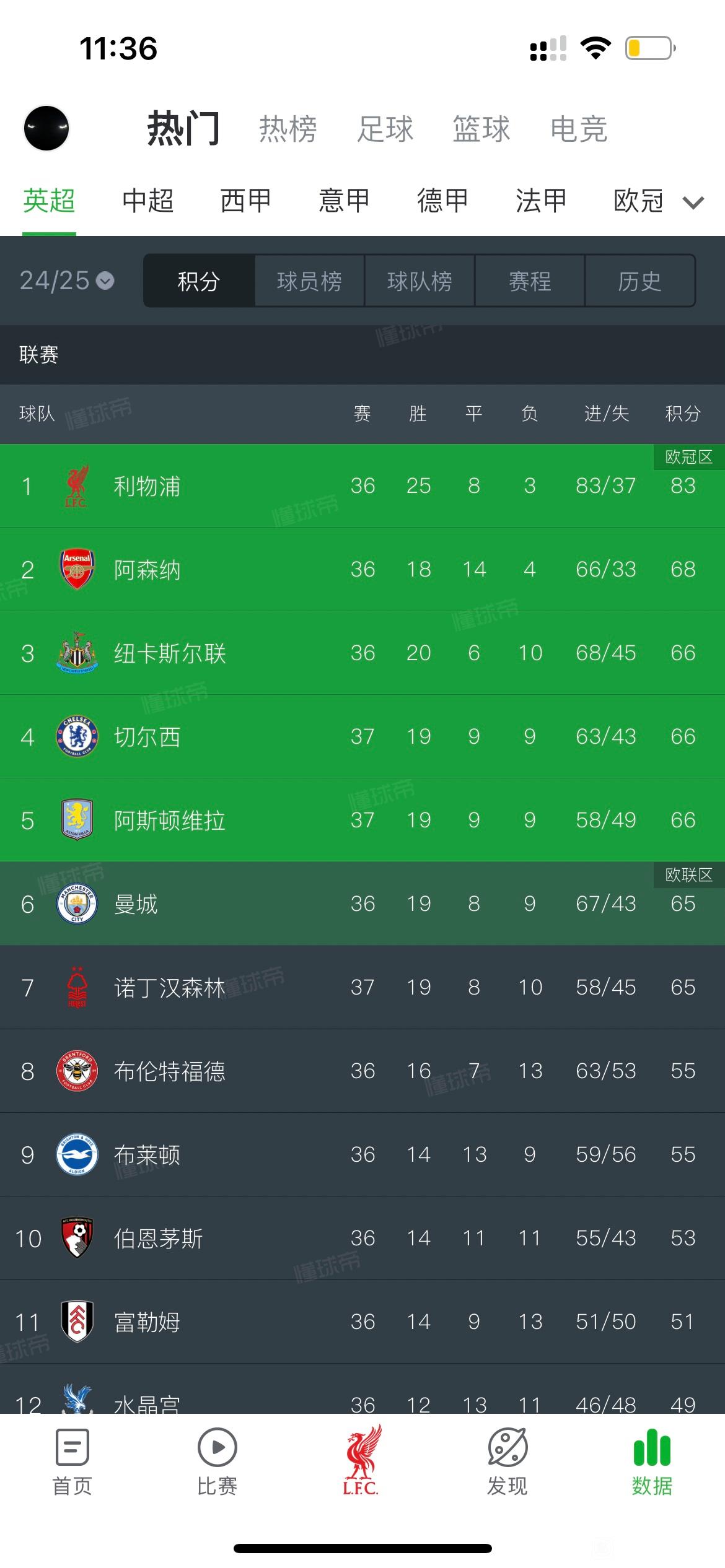
Task: Open the 发现 discover planet icon
Action: tap(507, 1447)
